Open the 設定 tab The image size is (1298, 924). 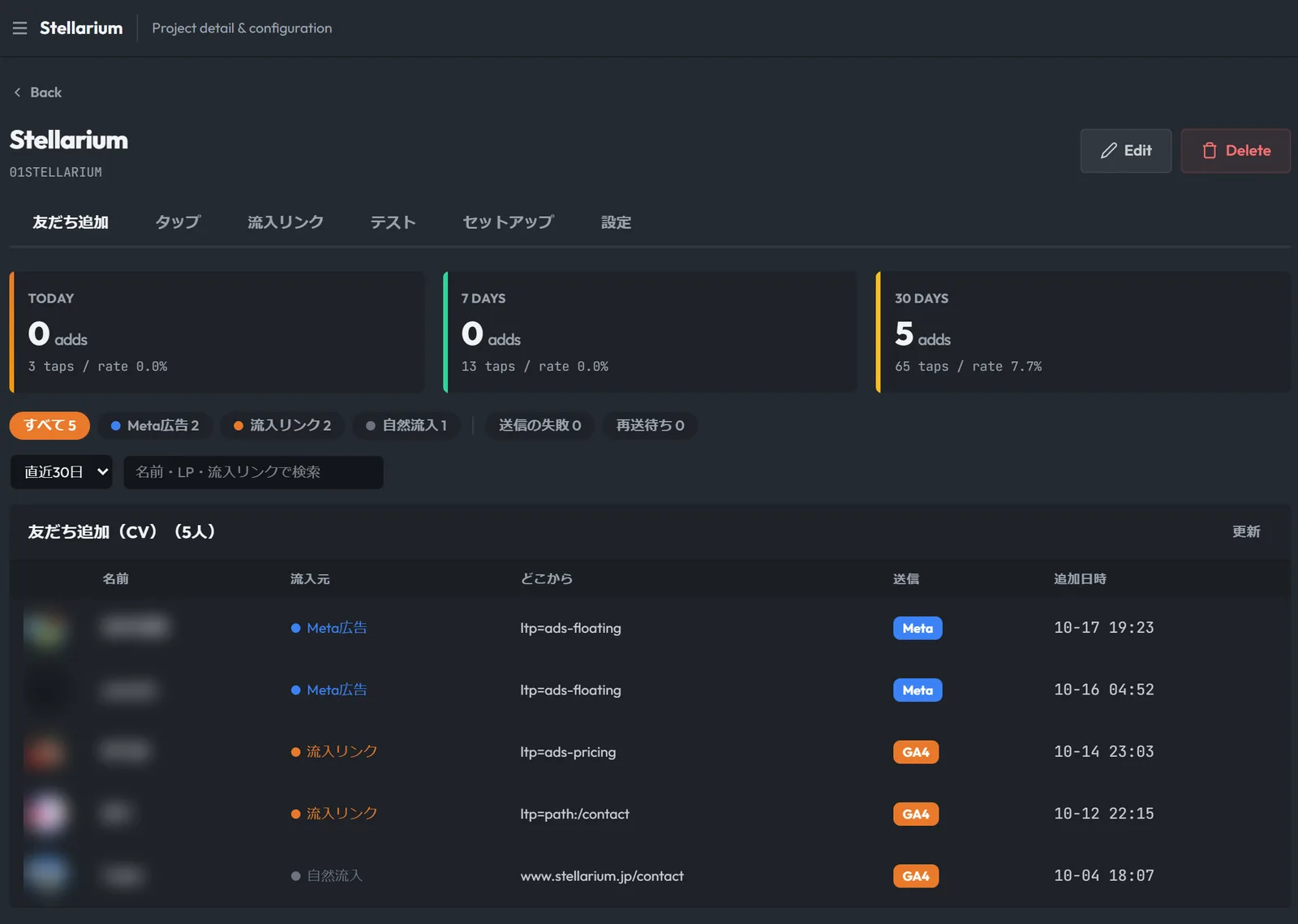616,222
